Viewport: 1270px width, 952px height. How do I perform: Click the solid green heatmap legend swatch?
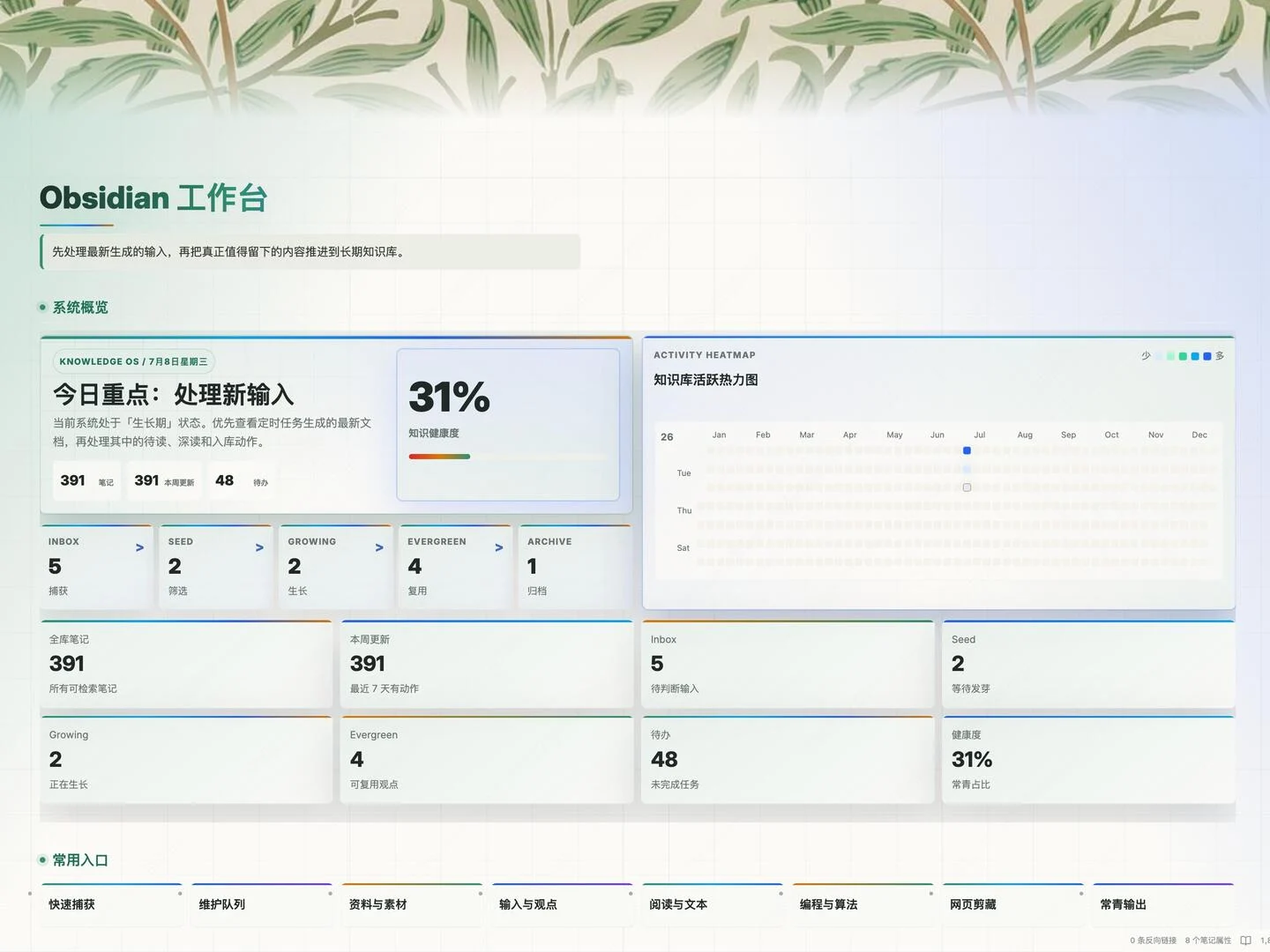pyautogui.click(x=1183, y=356)
